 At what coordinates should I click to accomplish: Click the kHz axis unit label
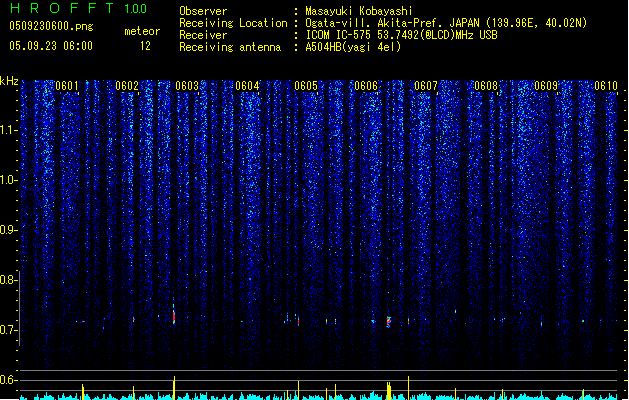click(x=9, y=81)
